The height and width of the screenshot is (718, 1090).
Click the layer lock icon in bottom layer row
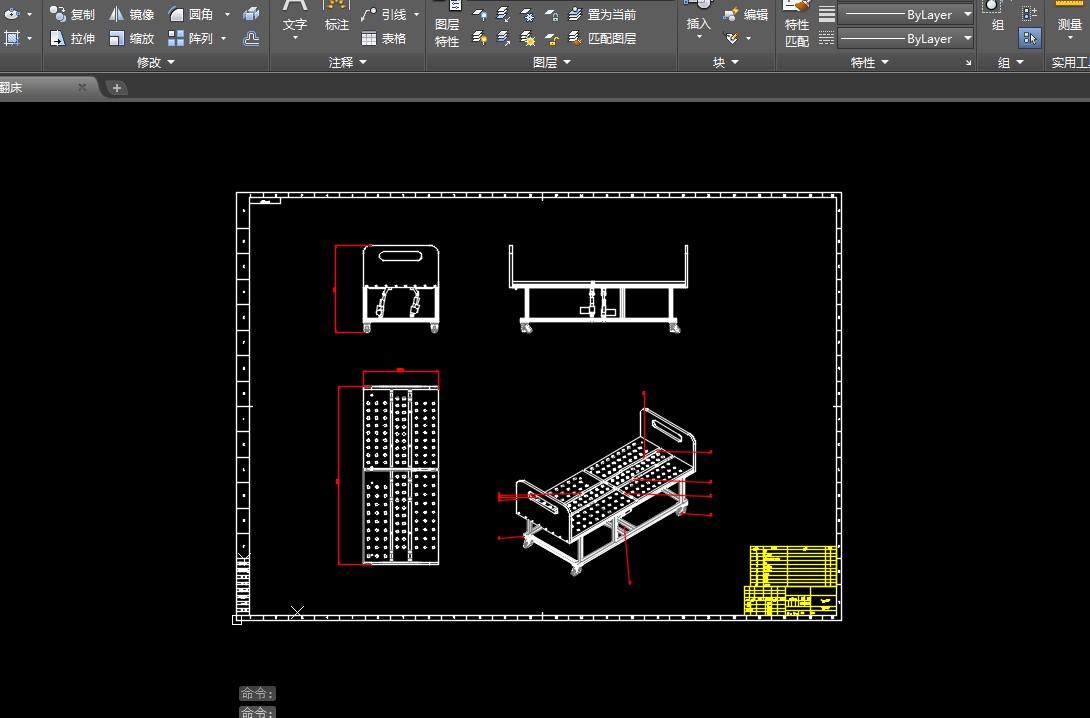(x=552, y=38)
